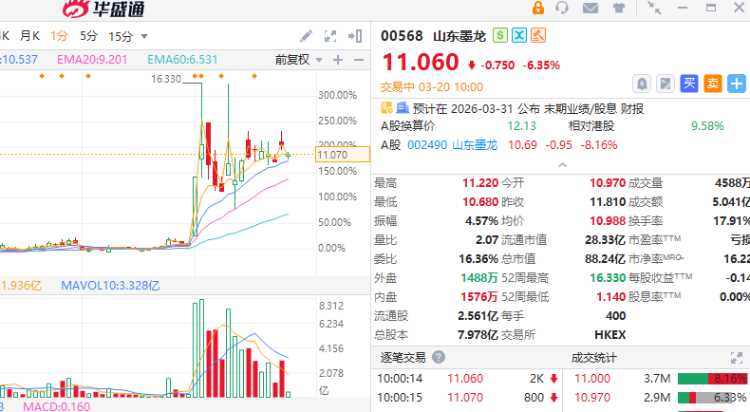Image resolution: width=750 pixels, height=412 pixels.
Task: Switch to 15分 chart tab
Action: coord(121,36)
